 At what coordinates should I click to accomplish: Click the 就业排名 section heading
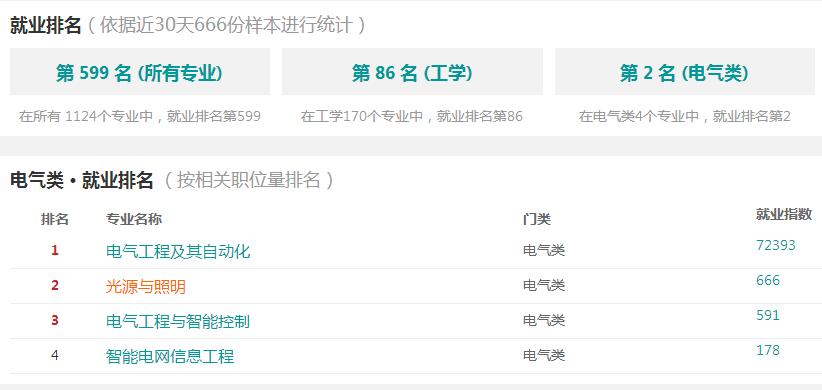tap(46, 25)
